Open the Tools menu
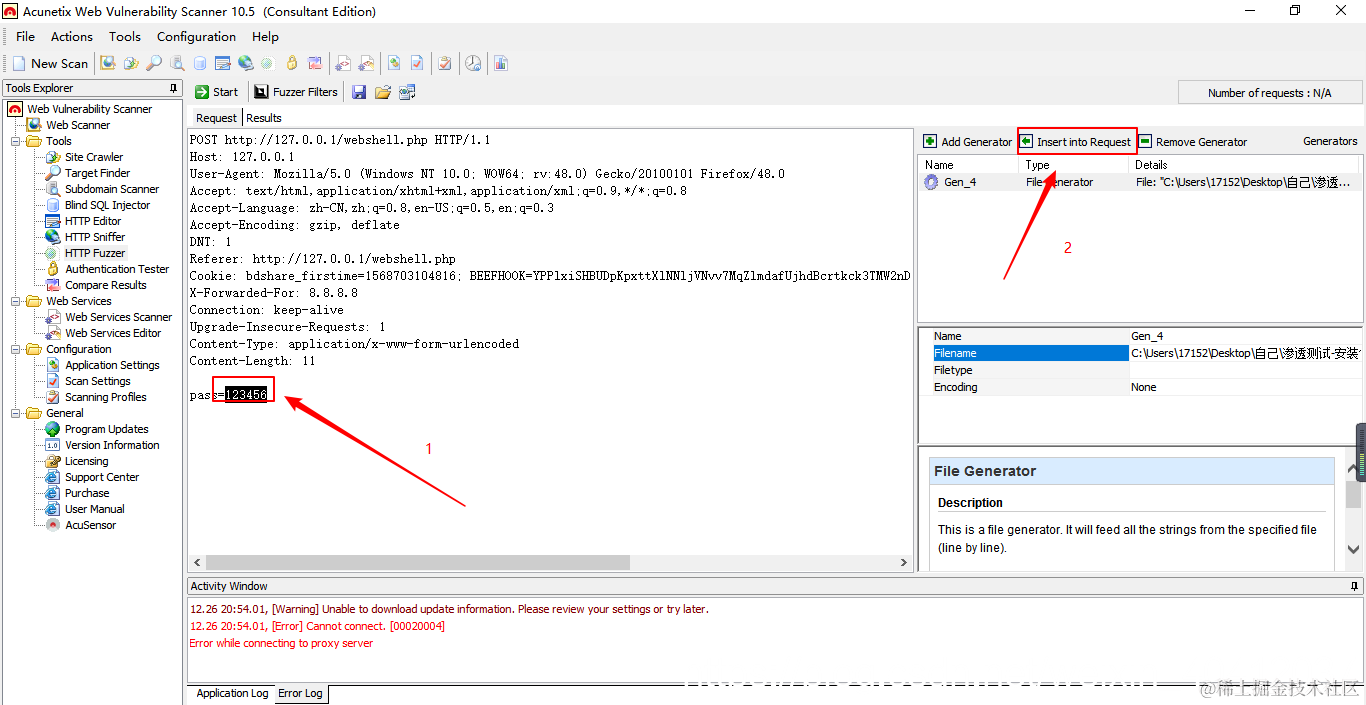Image resolution: width=1366 pixels, height=705 pixels. [125, 36]
